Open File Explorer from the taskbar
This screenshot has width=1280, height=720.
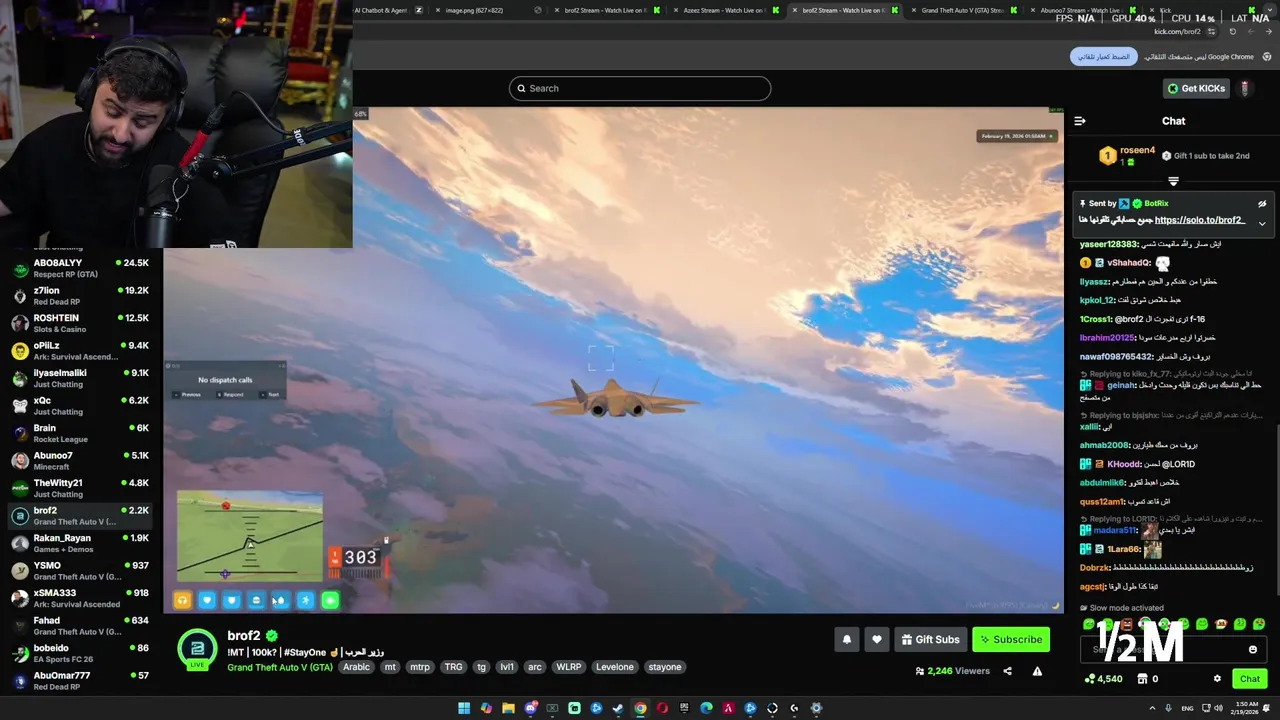coord(508,708)
